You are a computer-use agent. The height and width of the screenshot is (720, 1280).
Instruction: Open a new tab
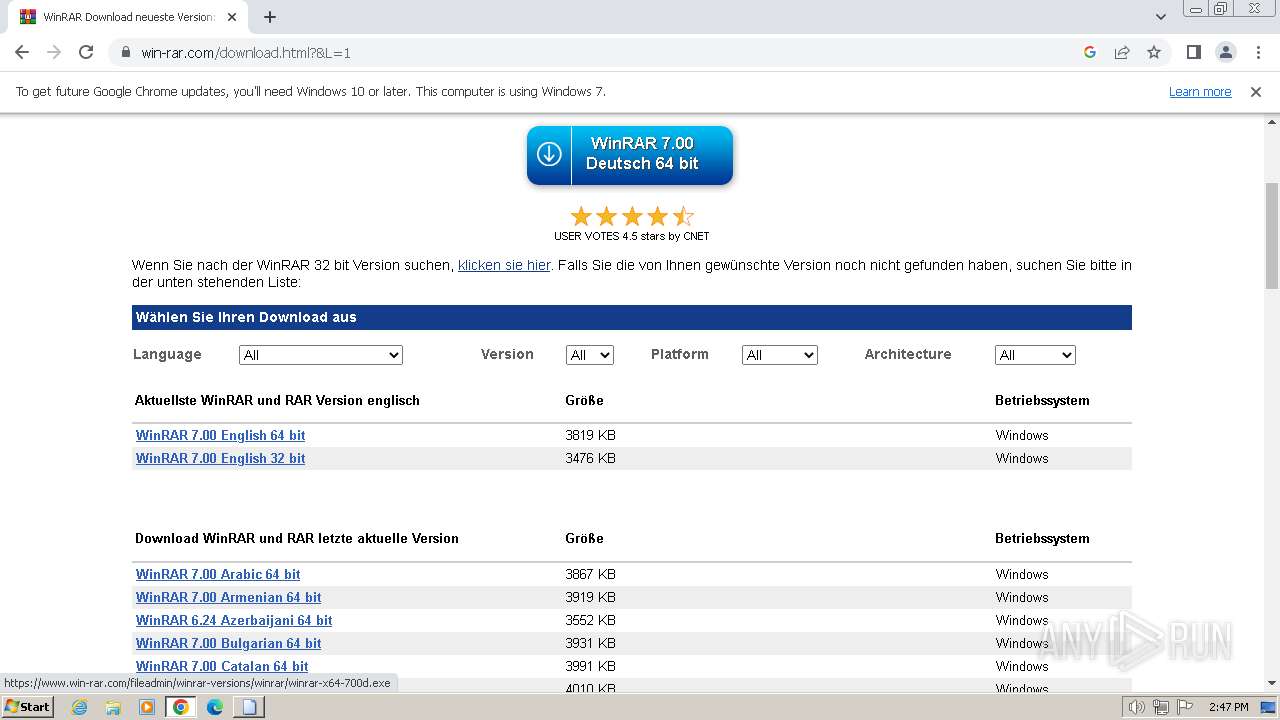tap(270, 17)
